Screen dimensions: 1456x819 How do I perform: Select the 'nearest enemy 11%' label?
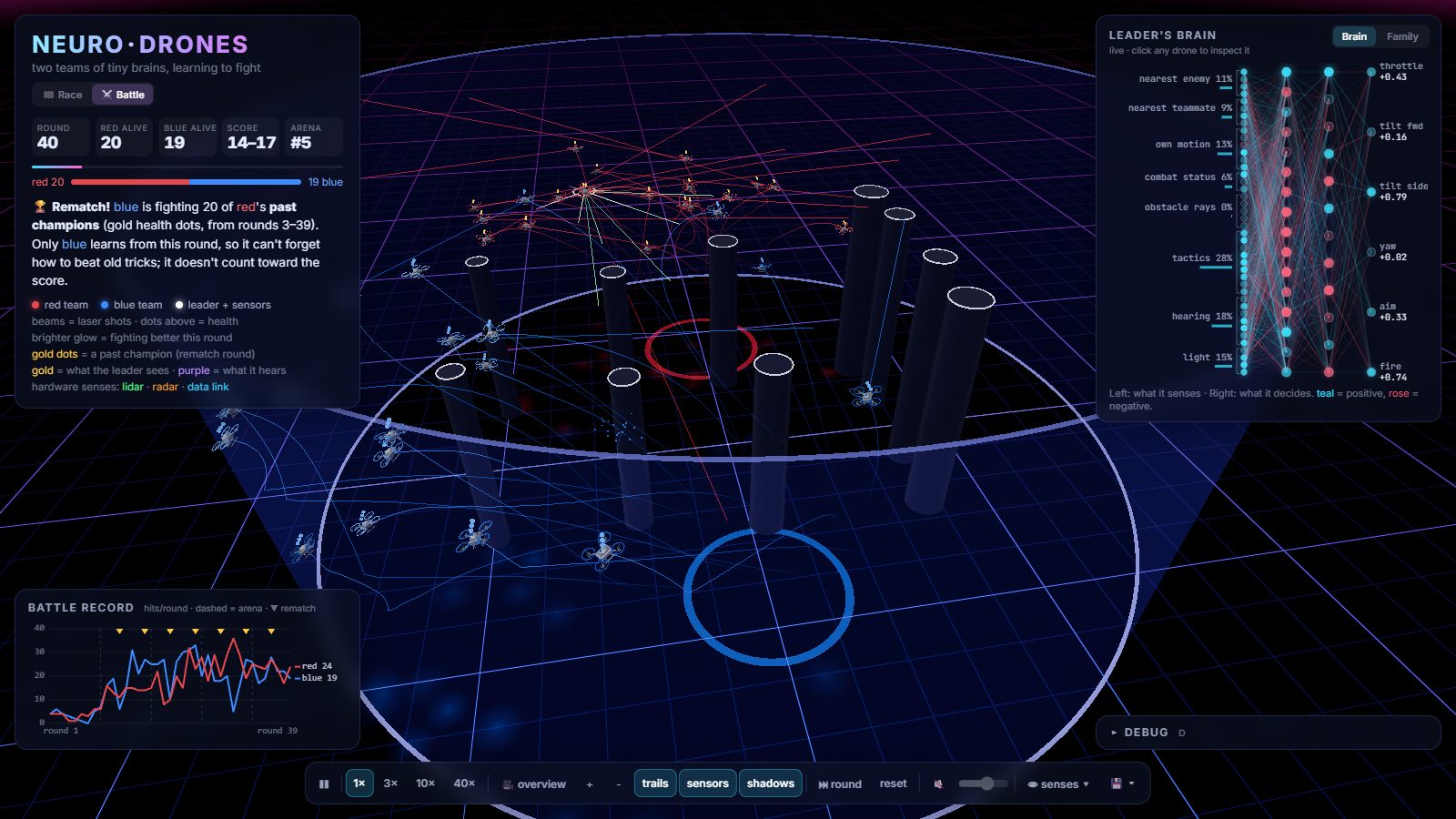pos(1185,79)
